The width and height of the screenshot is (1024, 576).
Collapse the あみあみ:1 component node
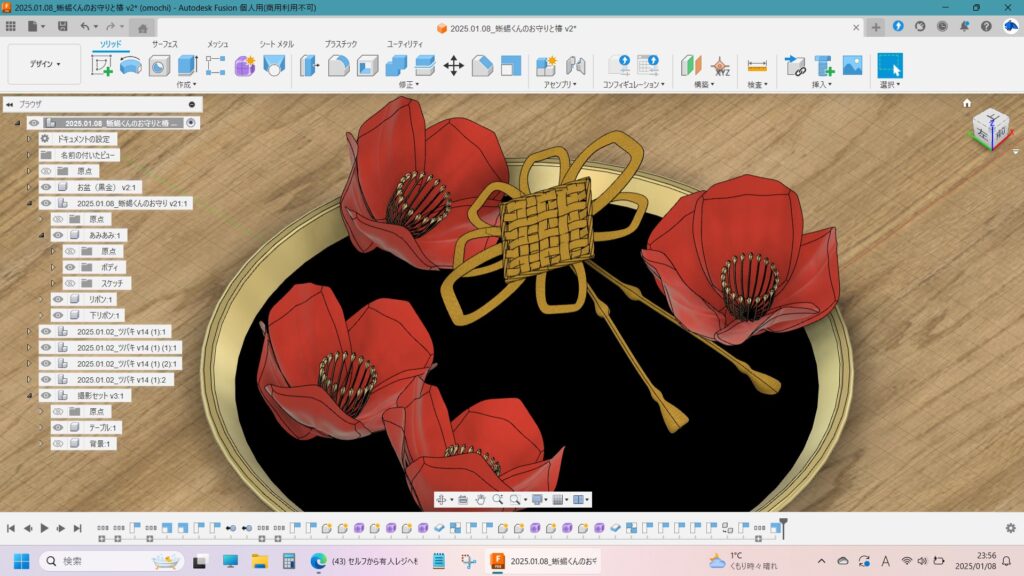point(42,235)
